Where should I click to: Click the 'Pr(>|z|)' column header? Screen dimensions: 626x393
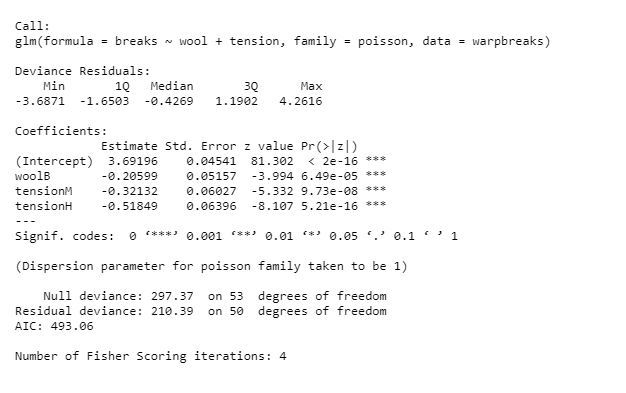pos(329,146)
